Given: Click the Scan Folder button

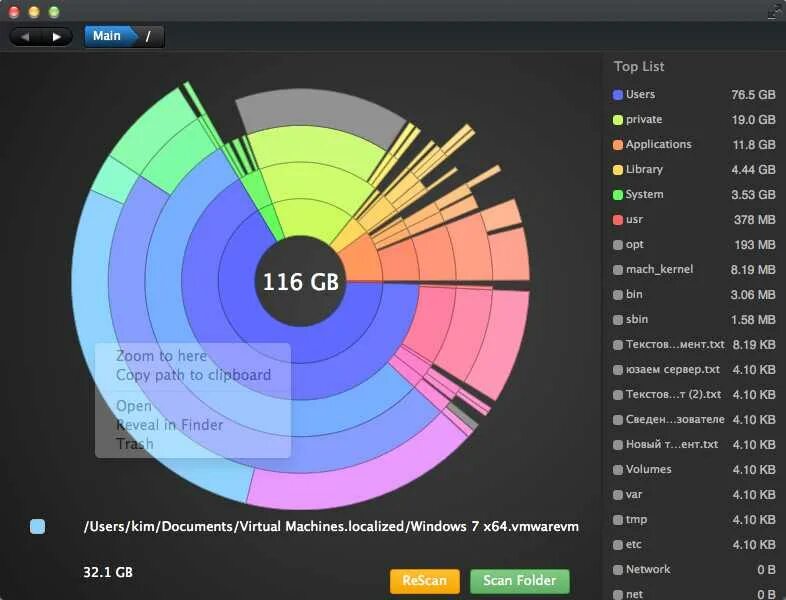Looking at the screenshot, I should (520, 581).
